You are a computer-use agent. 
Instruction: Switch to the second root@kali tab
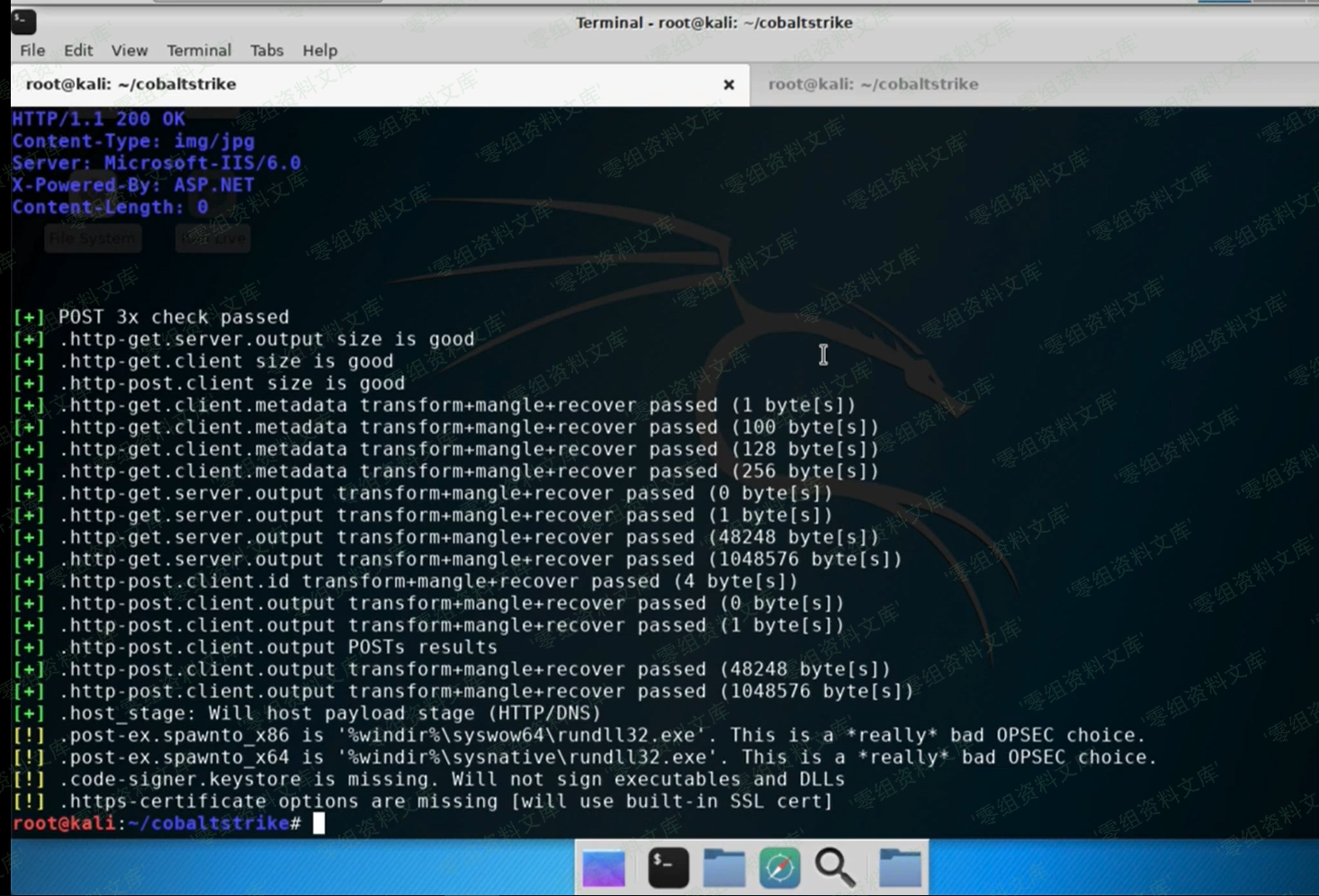pos(873,85)
